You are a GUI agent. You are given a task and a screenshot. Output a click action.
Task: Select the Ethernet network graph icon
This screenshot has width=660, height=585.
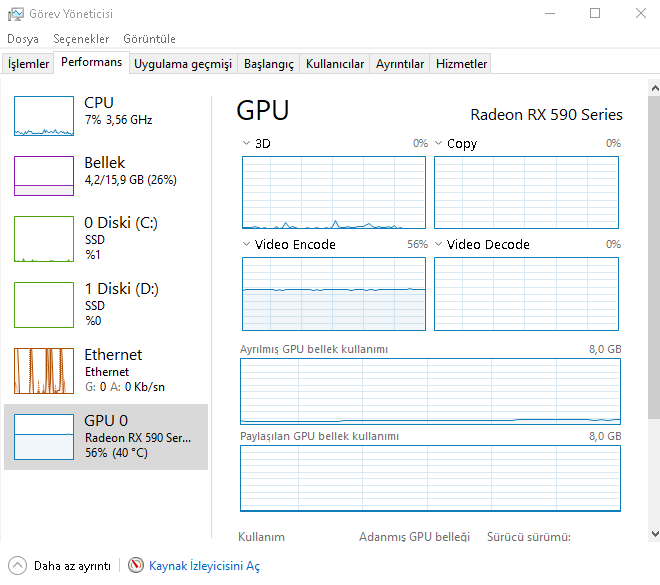click(x=44, y=371)
